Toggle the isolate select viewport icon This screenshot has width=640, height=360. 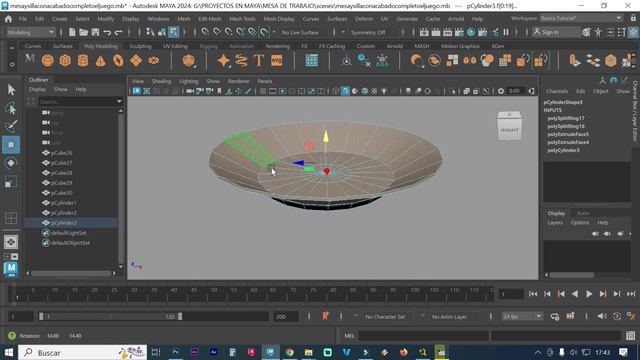click(452, 91)
